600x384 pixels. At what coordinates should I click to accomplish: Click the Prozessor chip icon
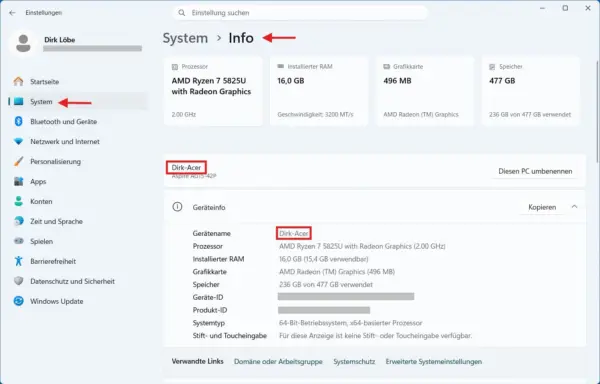pyautogui.click(x=175, y=67)
